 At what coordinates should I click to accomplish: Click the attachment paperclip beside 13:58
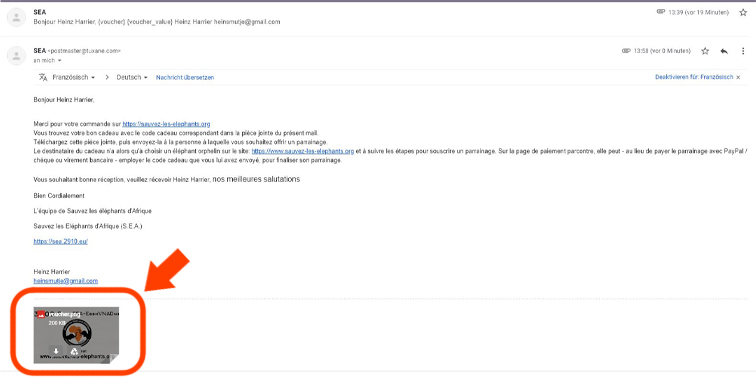[626, 51]
